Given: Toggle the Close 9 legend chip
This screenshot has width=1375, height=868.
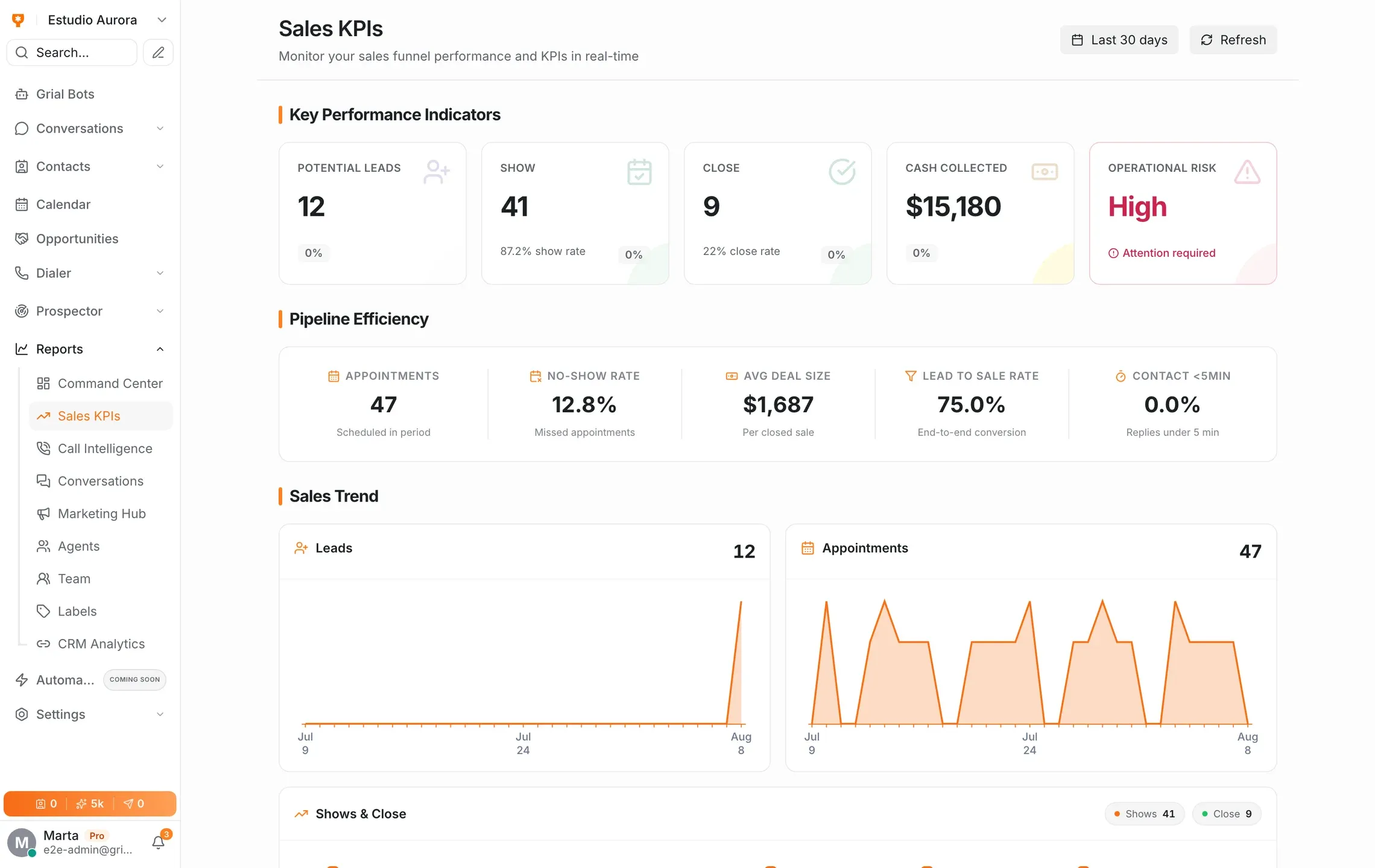Looking at the screenshot, I should [1227, 814].
